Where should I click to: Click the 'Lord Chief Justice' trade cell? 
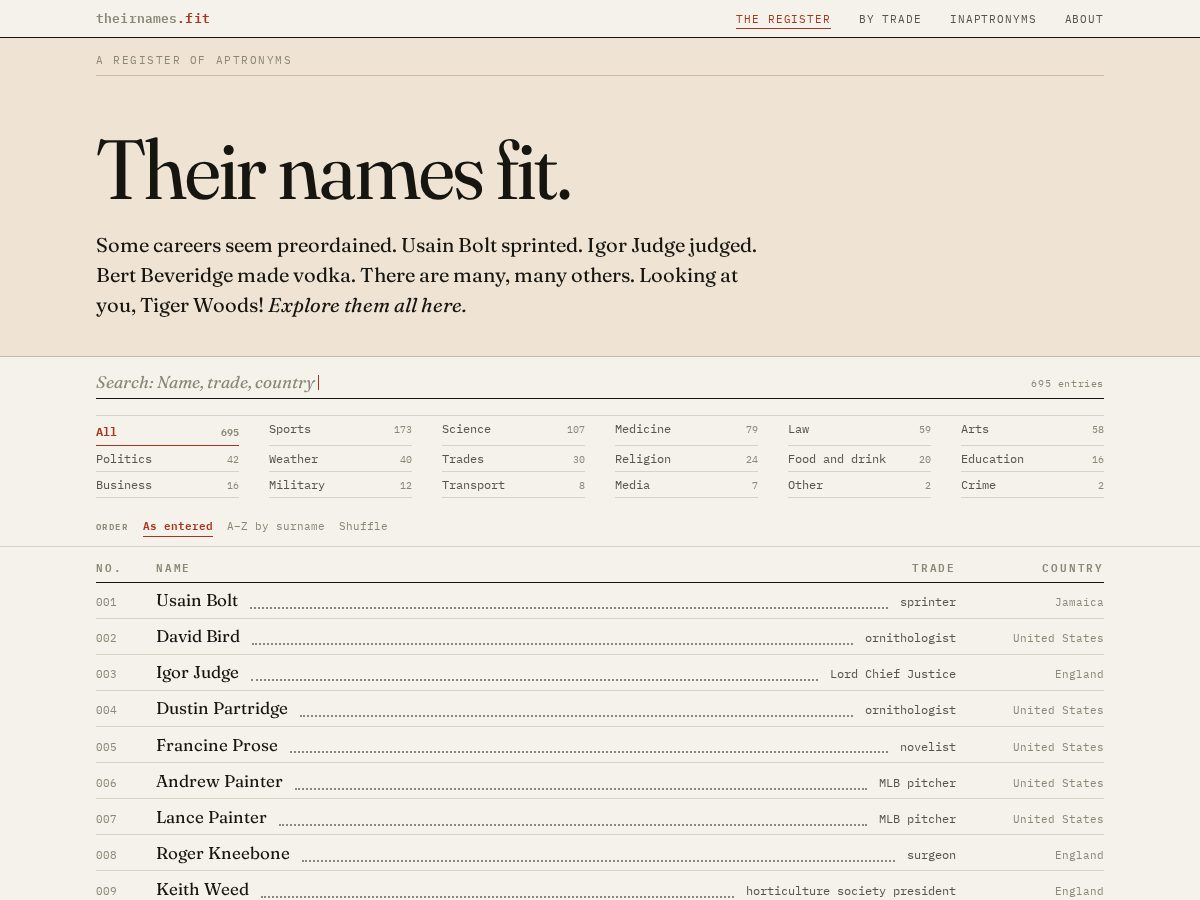[893, 674]
